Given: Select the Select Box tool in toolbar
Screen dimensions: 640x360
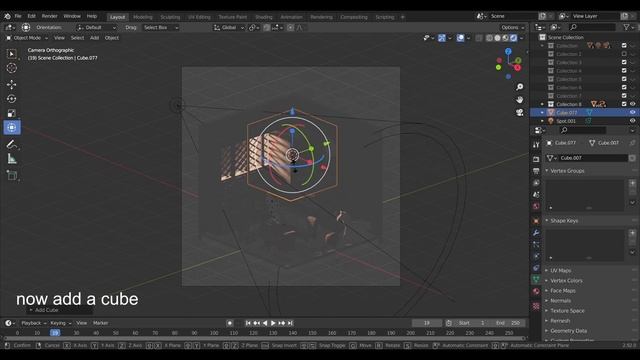Looking at the screenshot, I should pyautogui.click(x=11, y=54).
